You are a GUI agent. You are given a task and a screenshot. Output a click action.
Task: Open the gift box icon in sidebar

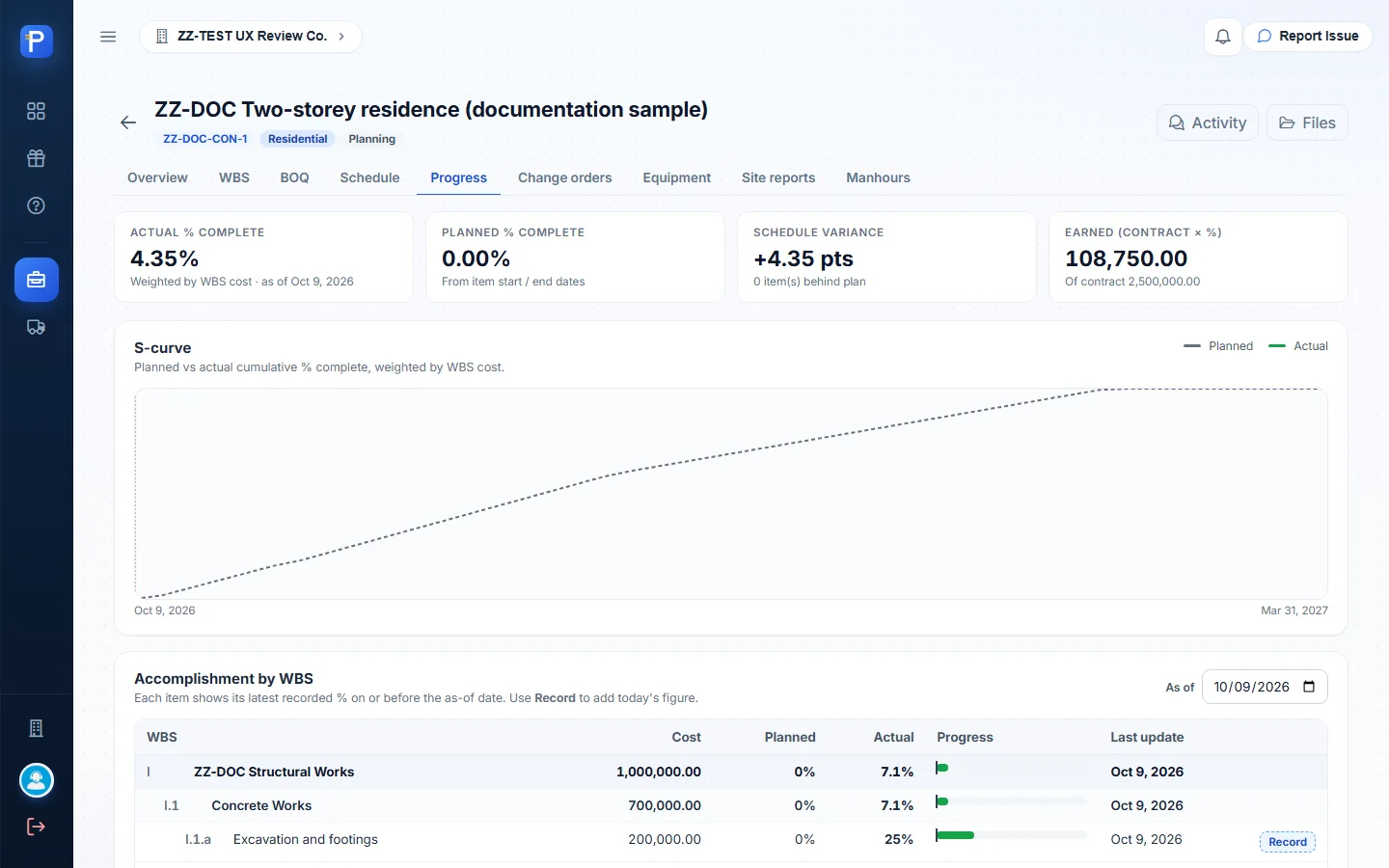click(x=37, y=158)
